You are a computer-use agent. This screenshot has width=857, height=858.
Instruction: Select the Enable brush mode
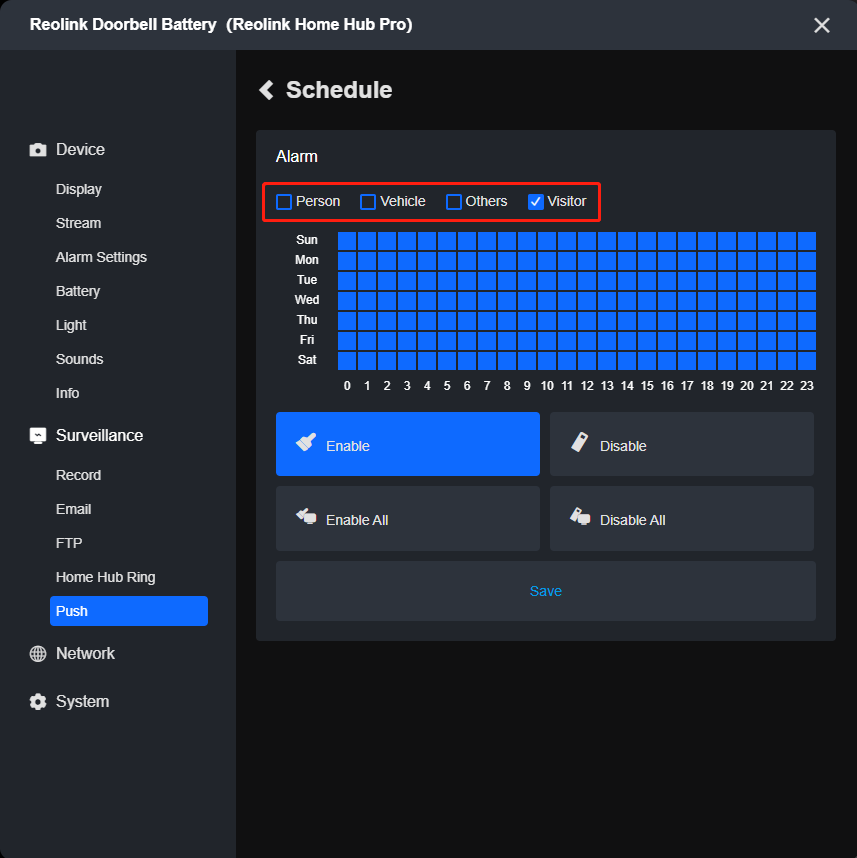coord(408,444)
